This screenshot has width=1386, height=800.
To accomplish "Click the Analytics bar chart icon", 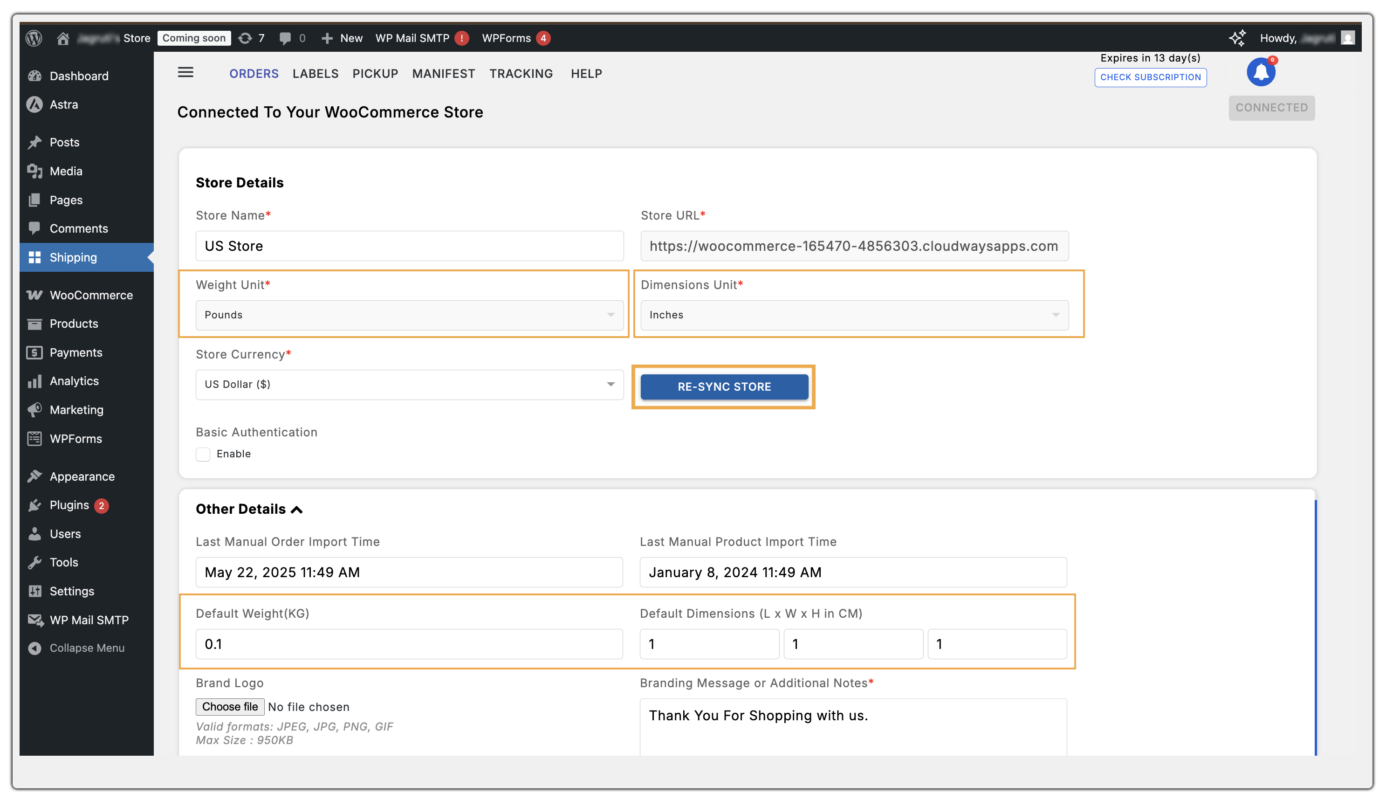I will pyautogui.click(x=35, y=381).
